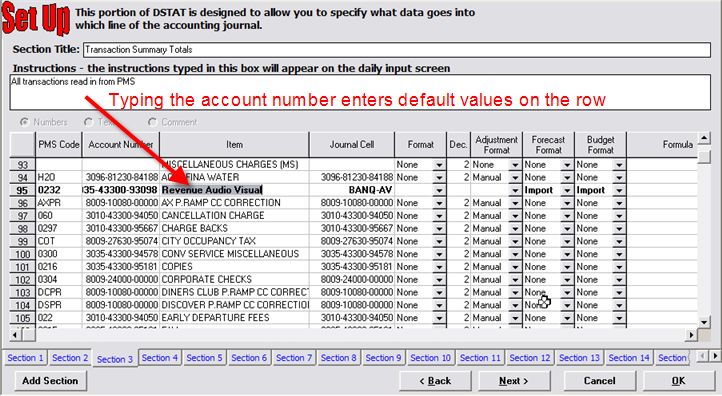Open Adjustment Format dropdown for CITY OCCUPANCY TAX
722x396 pixels.
[515, 241]
